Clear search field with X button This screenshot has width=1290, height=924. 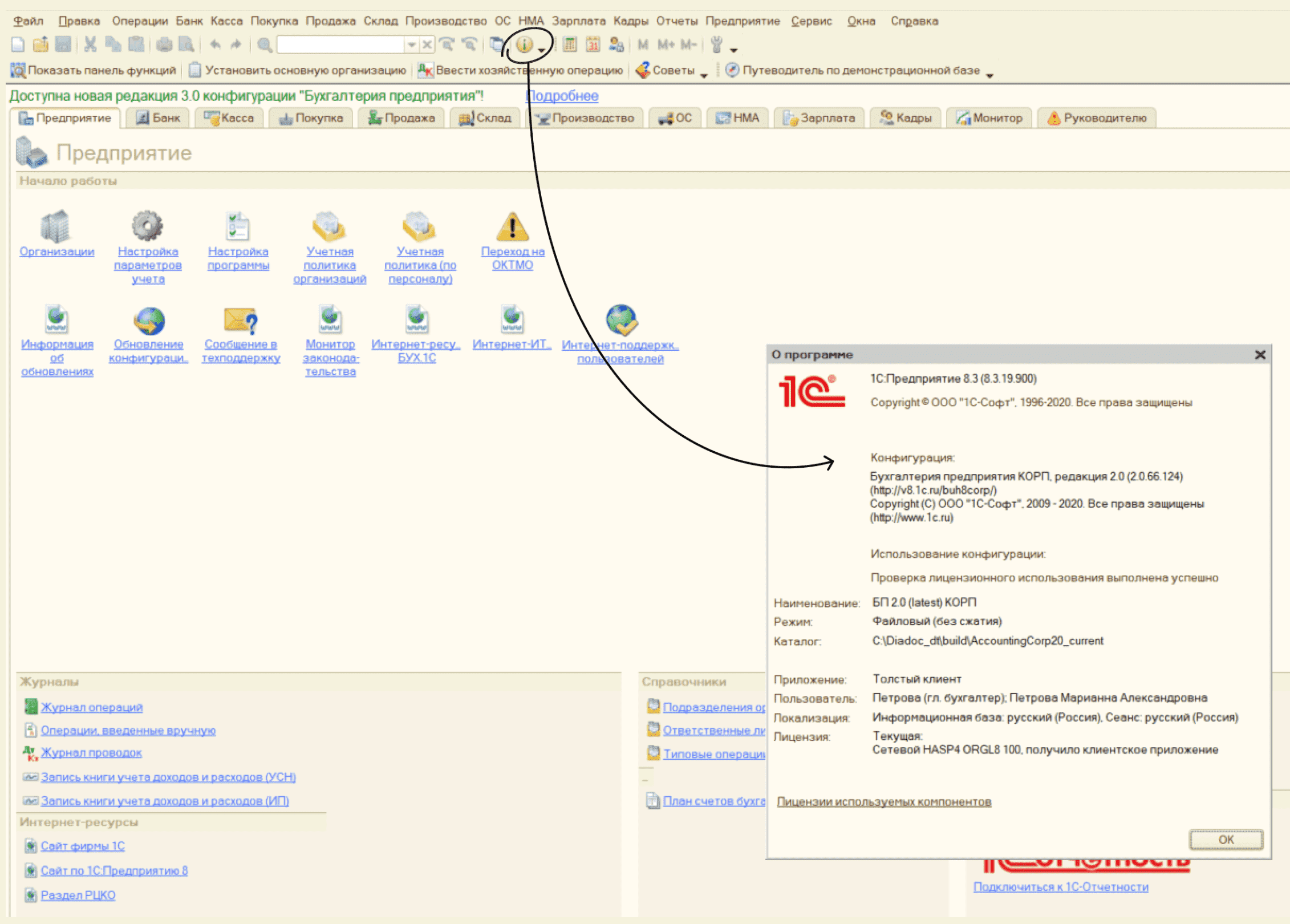pyautogui.click(x=427, y=44)
